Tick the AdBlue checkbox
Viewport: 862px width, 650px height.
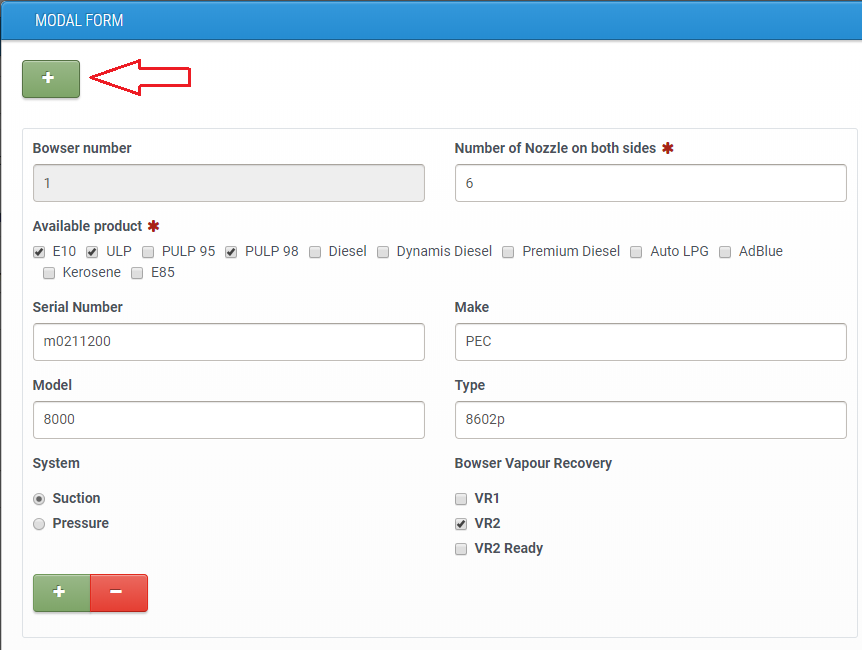[x=725, y=252]
